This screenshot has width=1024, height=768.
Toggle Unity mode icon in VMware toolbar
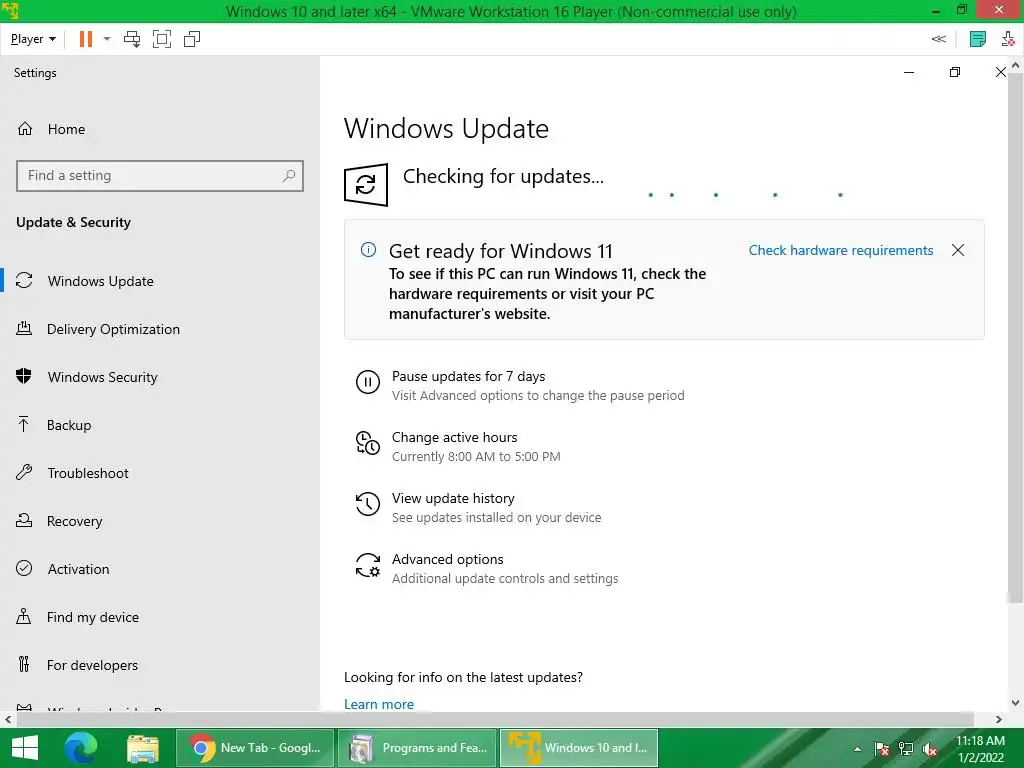[x=192, y=39]
